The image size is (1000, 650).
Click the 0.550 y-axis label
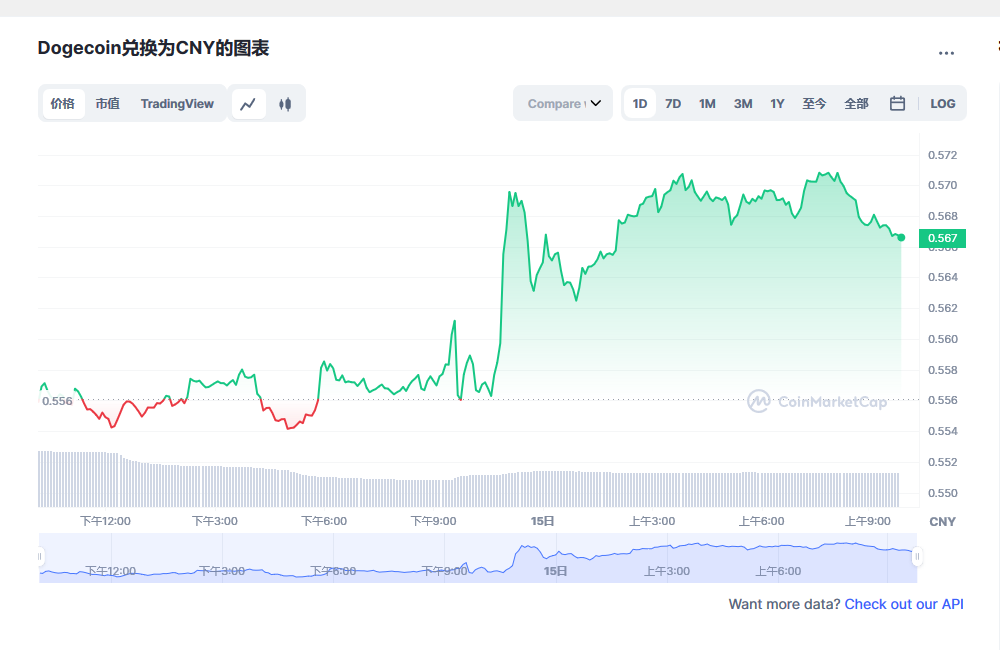tap(943, 493)
